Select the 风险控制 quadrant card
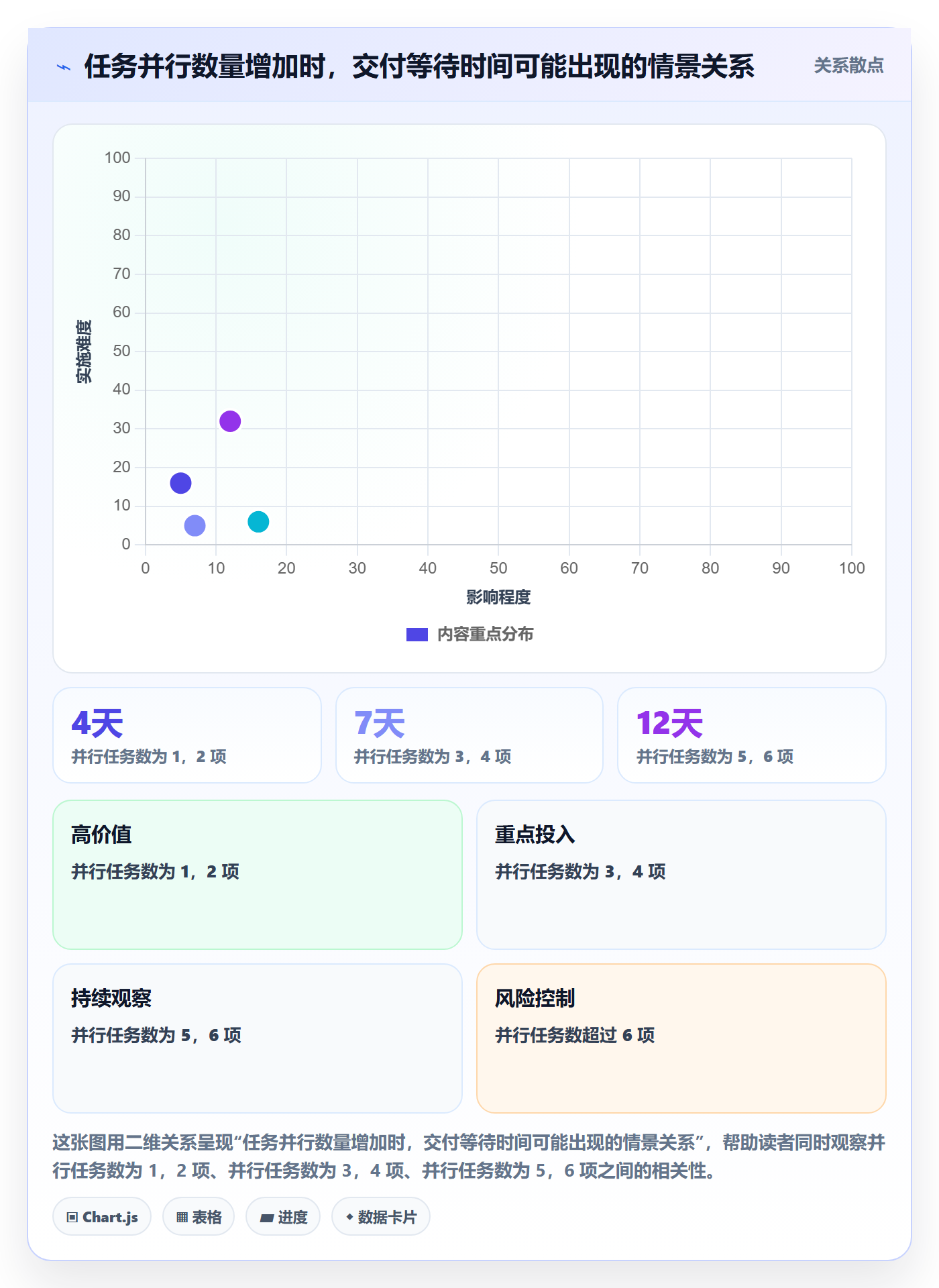The image size is (939, 1288). point(681,1038)
